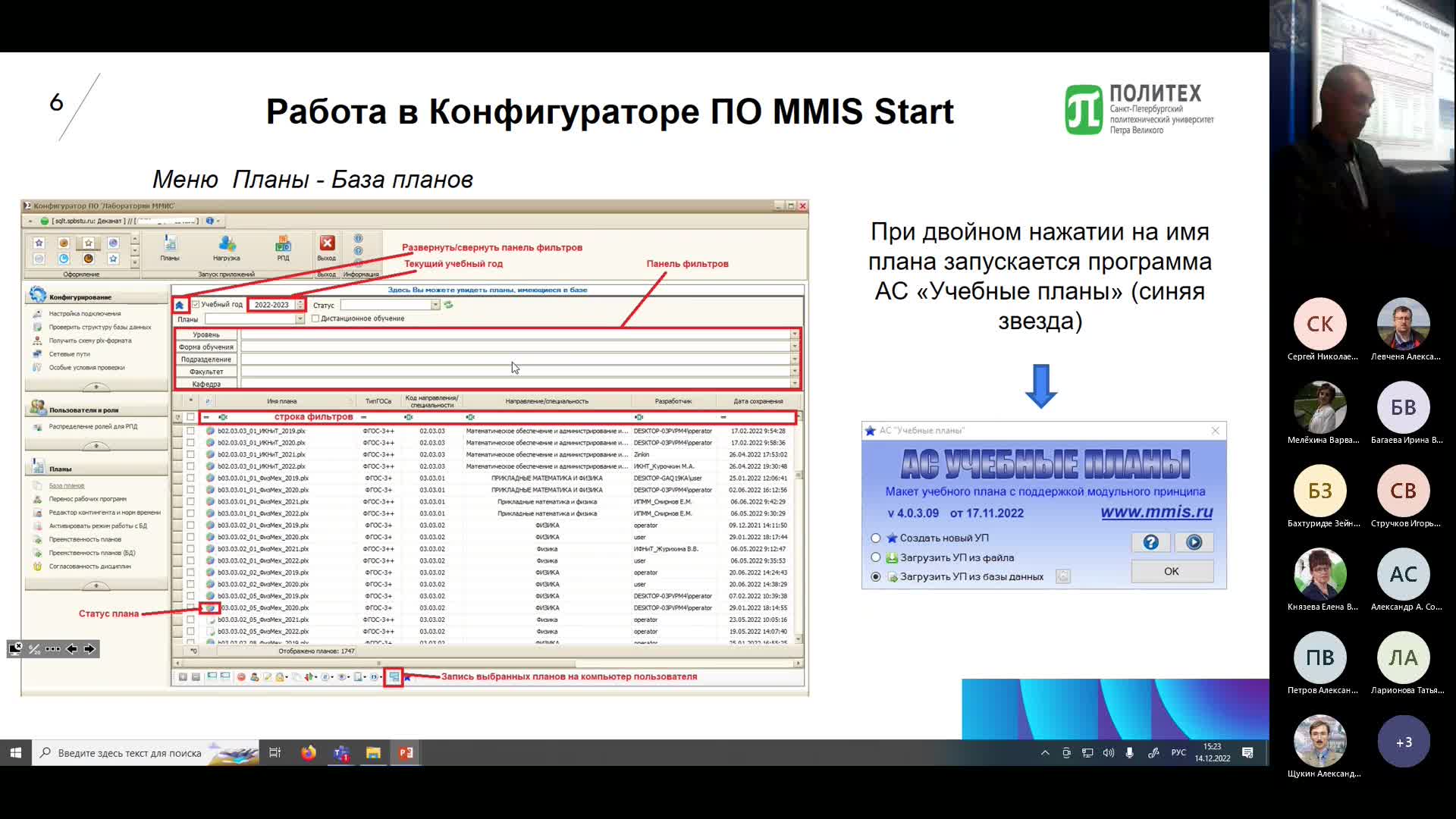This screenshot has height=819, width=1456.
Task: Click the plan list vertical scrollbar
Action: pos(799,529)
